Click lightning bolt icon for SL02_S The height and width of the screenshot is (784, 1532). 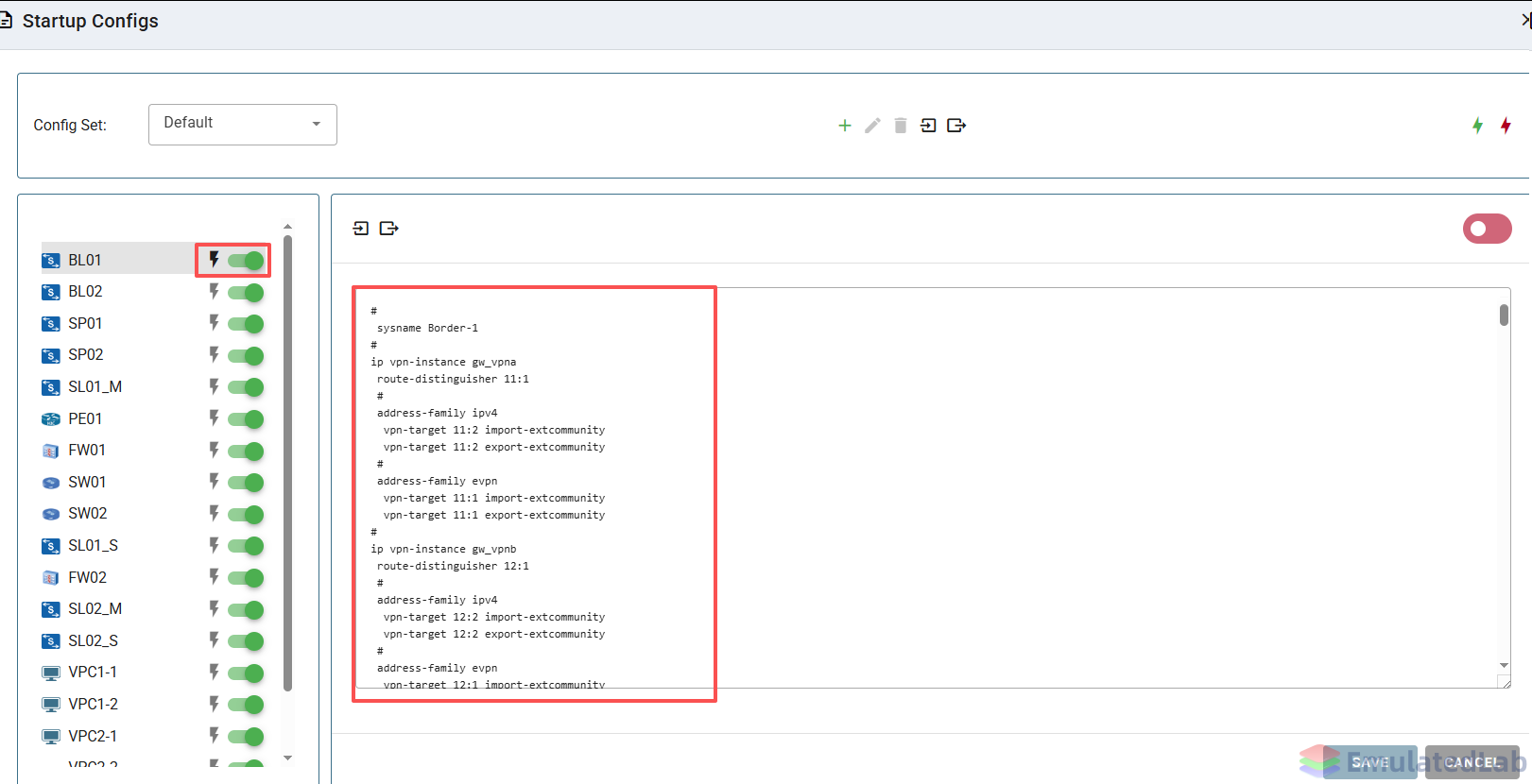pos(215,640)
